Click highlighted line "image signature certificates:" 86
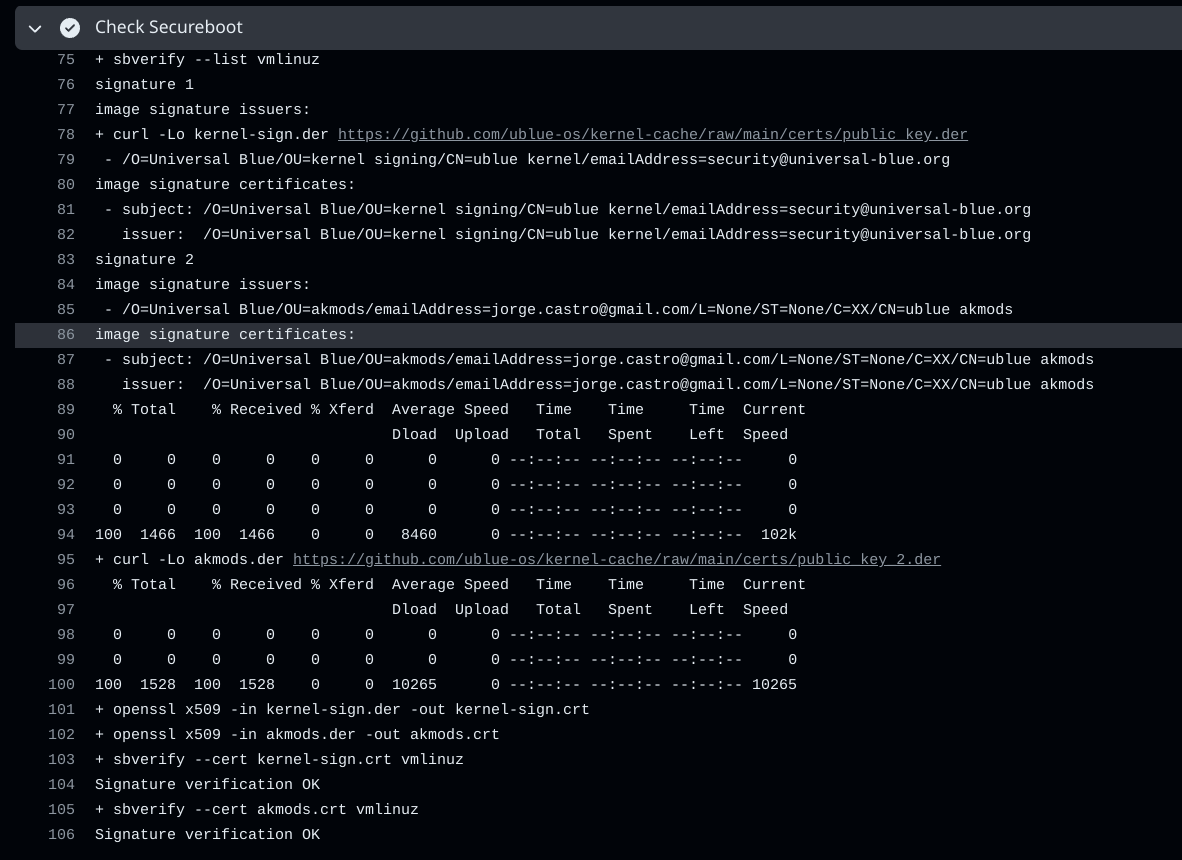The width and height of the screenshot is (1182, 860). tap(225, 335)
